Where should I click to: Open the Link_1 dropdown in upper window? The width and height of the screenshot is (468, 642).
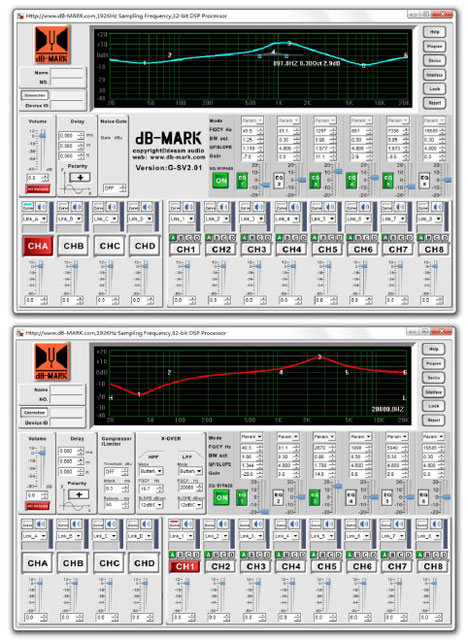point(182,219)
